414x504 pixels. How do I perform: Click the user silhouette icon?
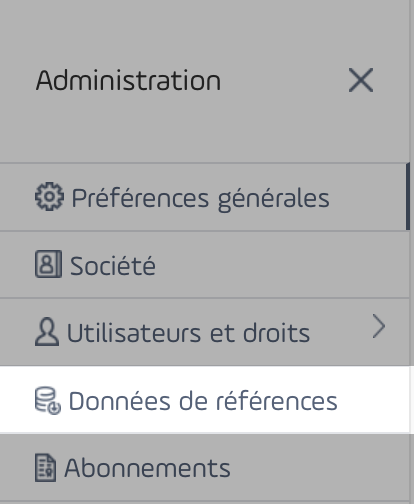point(47,331)
